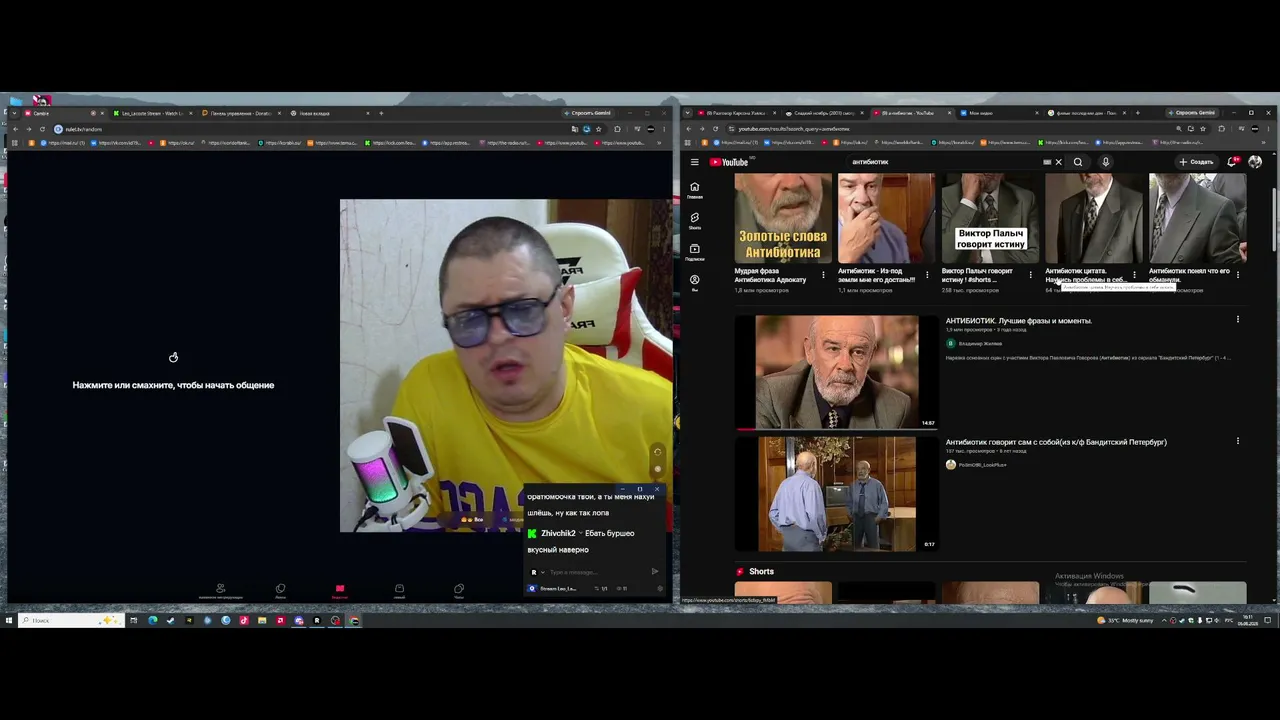Go to the YouTube logo home page
The image size is (1280, 720).
click(729, 162)
